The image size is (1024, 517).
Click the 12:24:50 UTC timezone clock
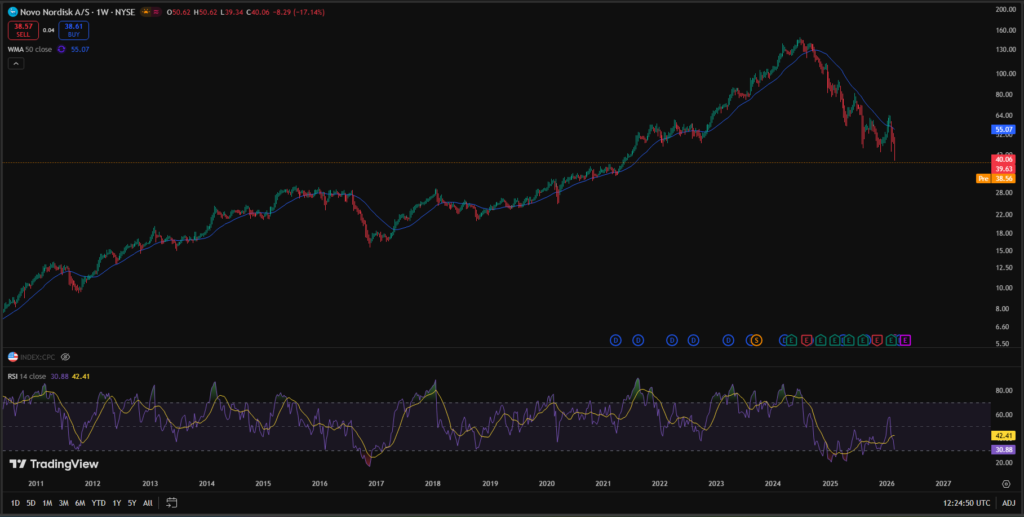[967, 503]
